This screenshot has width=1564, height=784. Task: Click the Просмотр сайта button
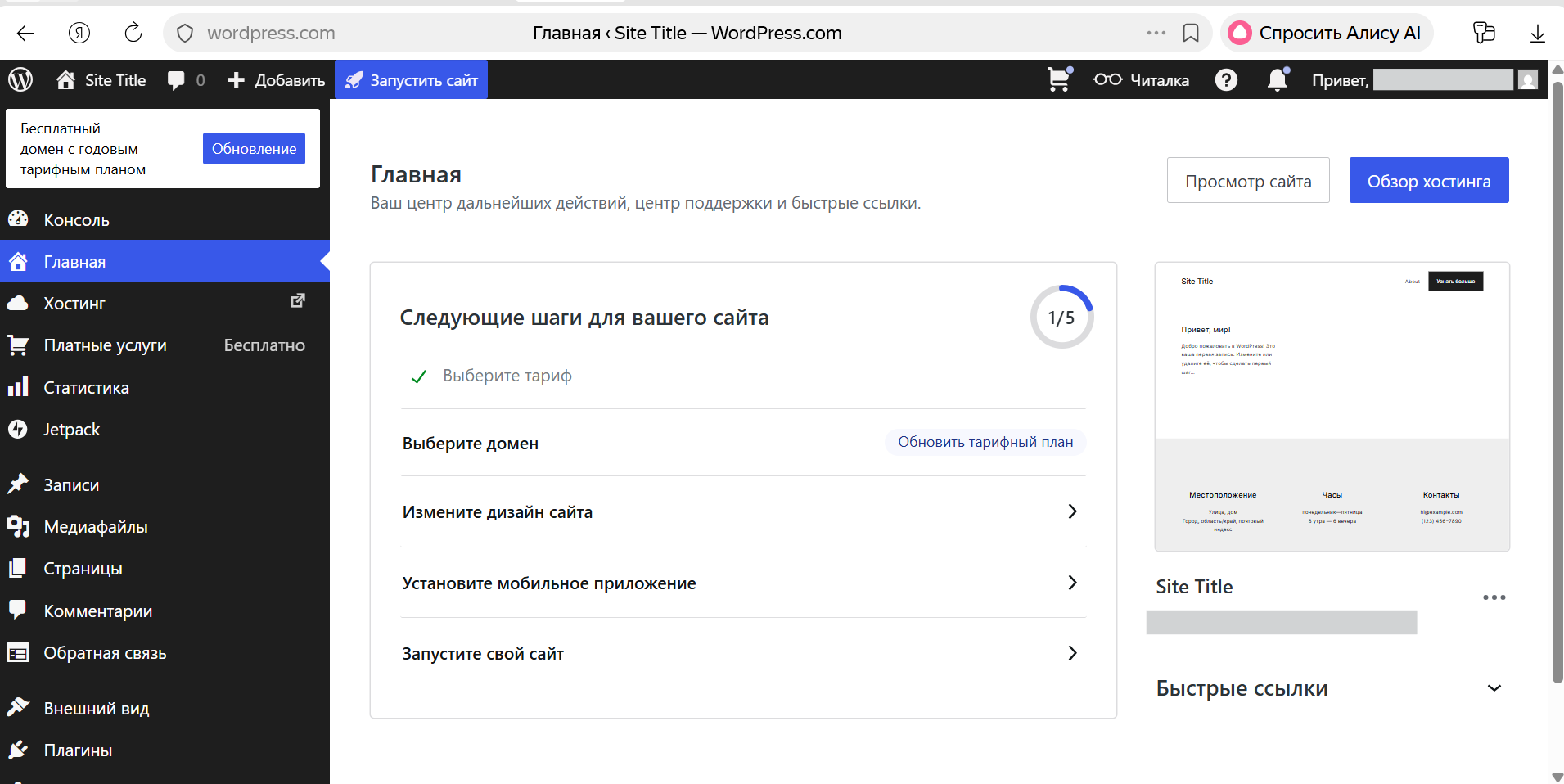[1248, 180]
